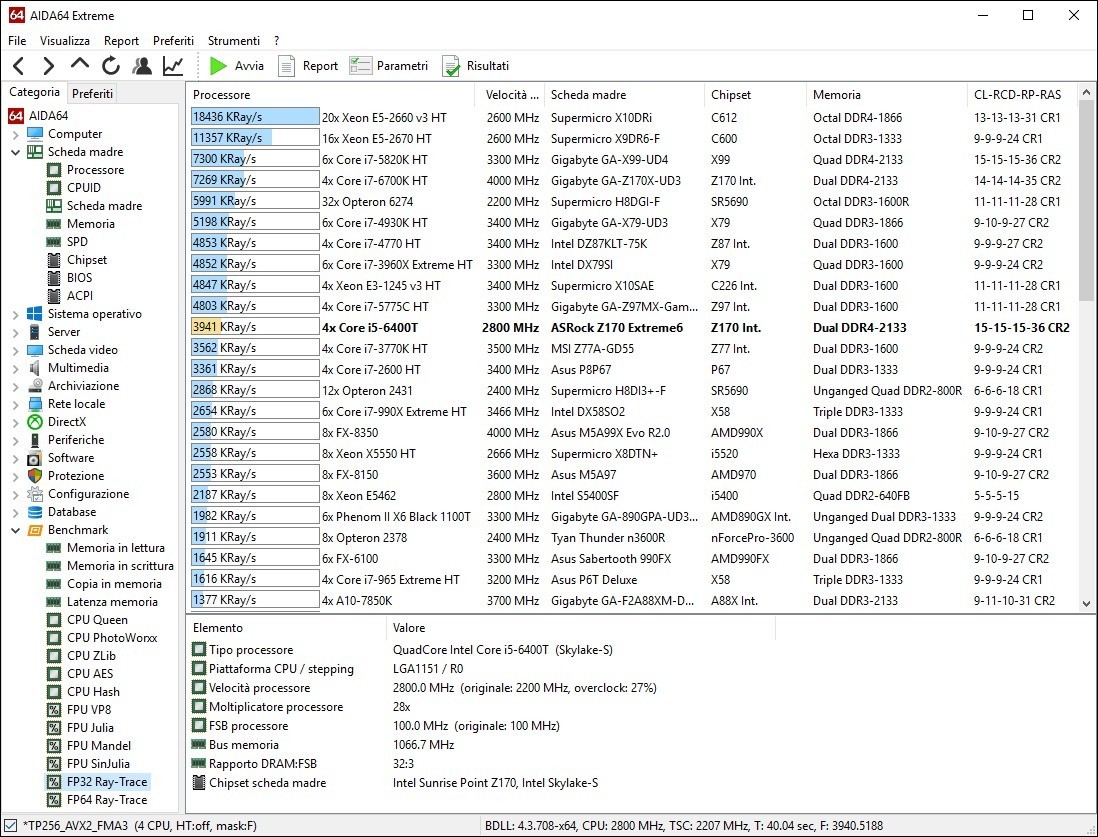This screenshot has height=837, width=1098.
Task: Start the benchmark with the Avvia button
Action: (x=238, y=66)
